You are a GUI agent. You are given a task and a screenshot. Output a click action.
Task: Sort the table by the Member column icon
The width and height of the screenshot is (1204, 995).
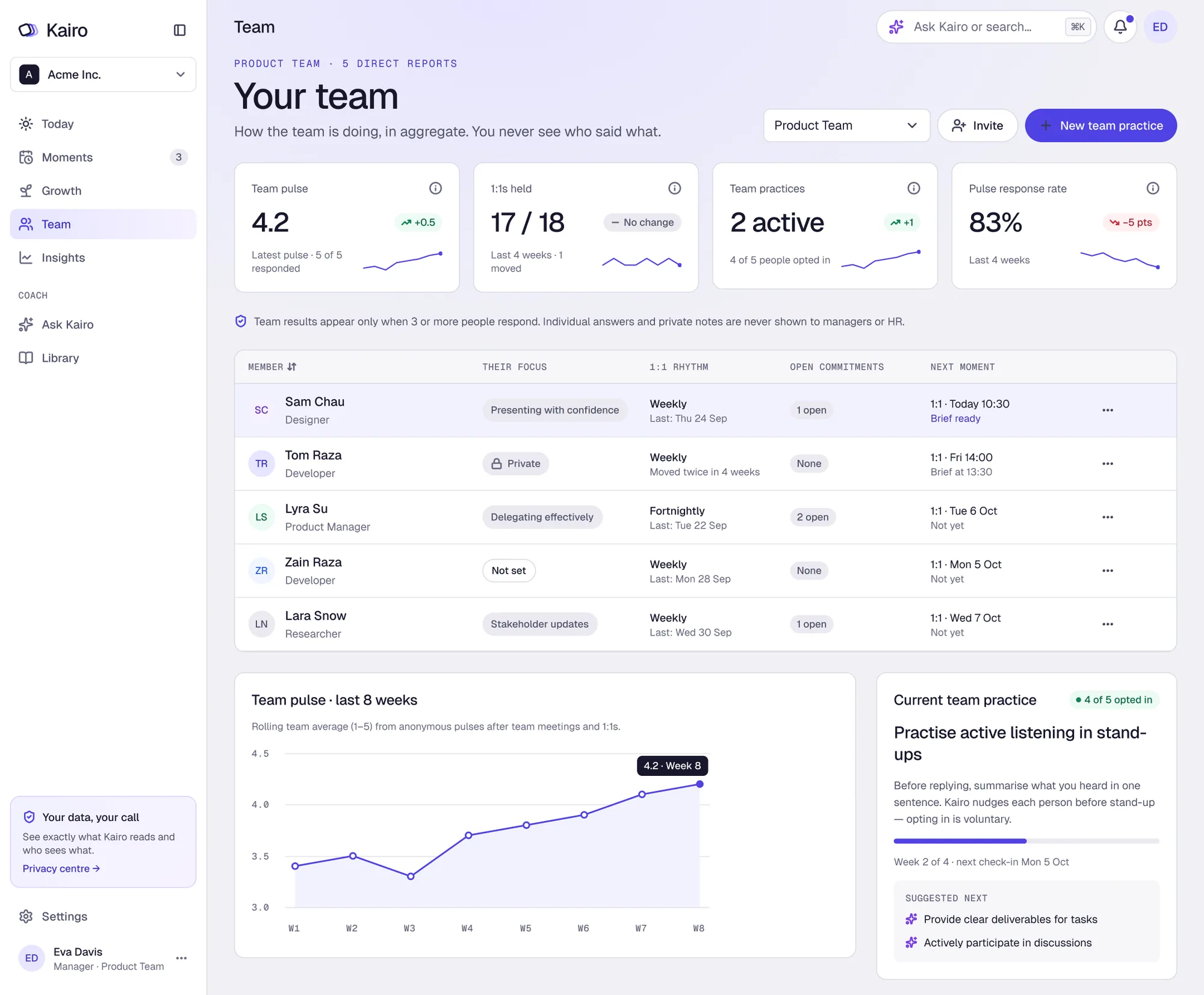tap(292, 367)
